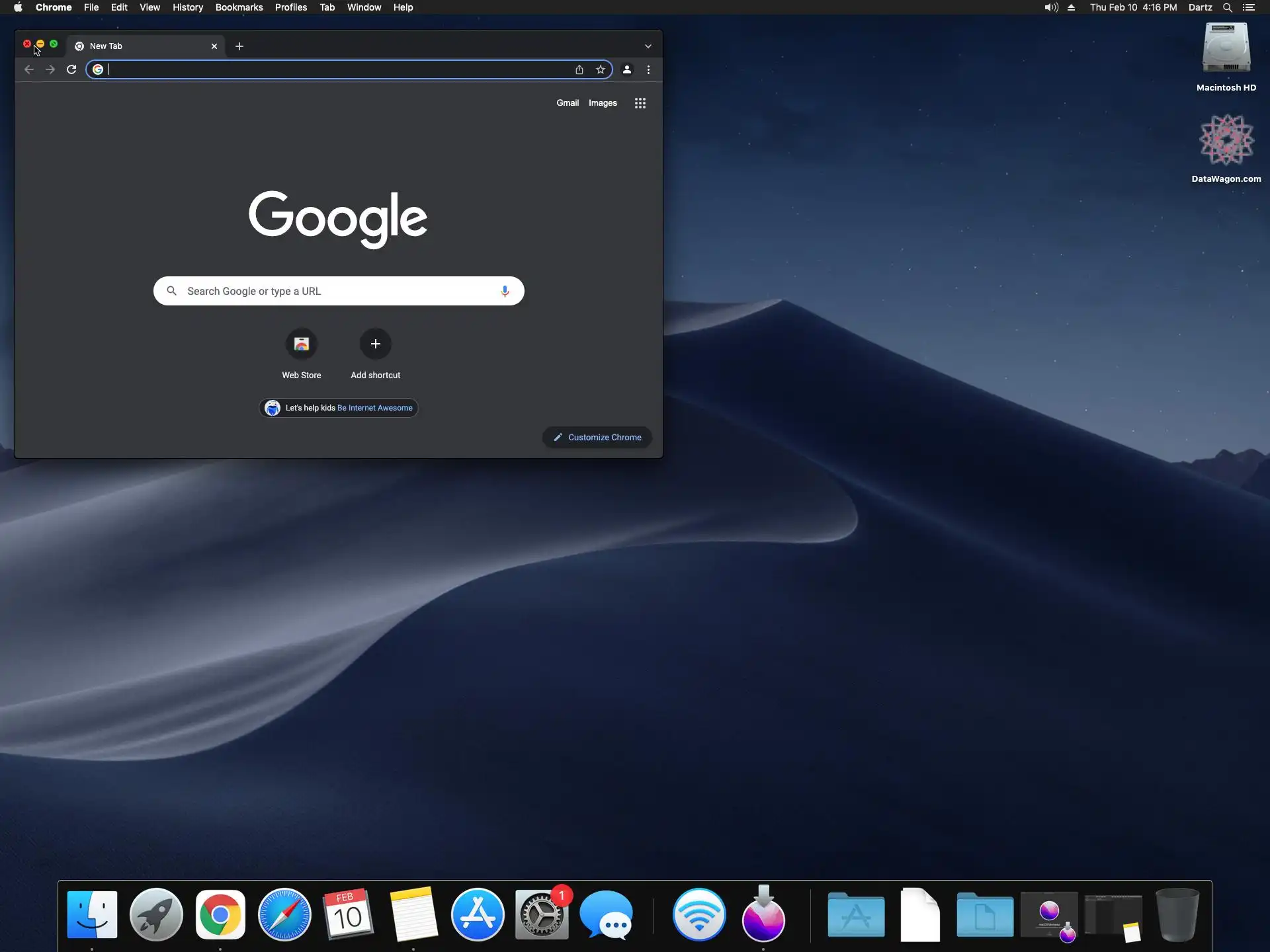Open the profile avatar icon
1270x952 pixels.
tap(627, 69)
